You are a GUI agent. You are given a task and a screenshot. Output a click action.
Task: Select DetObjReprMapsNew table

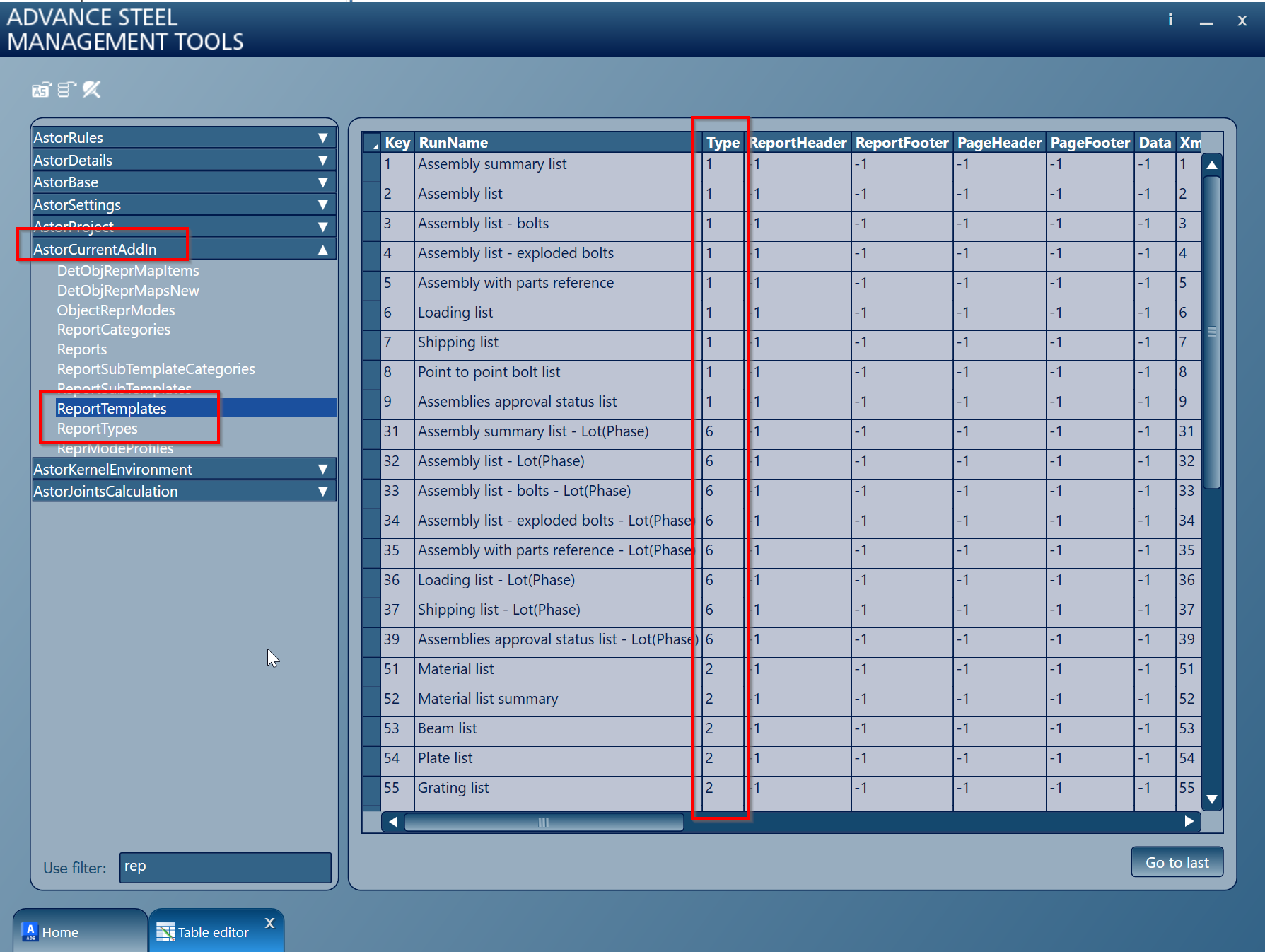tap(128, 291)
